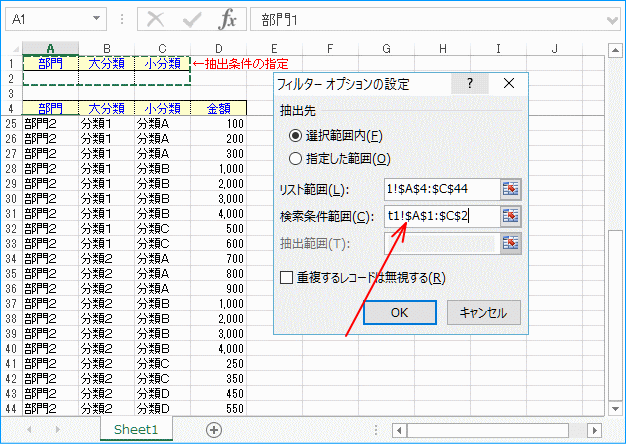Click the リスト範囲 input field
Viewport: 626px width, 444px height.
(x=438, y=188)
